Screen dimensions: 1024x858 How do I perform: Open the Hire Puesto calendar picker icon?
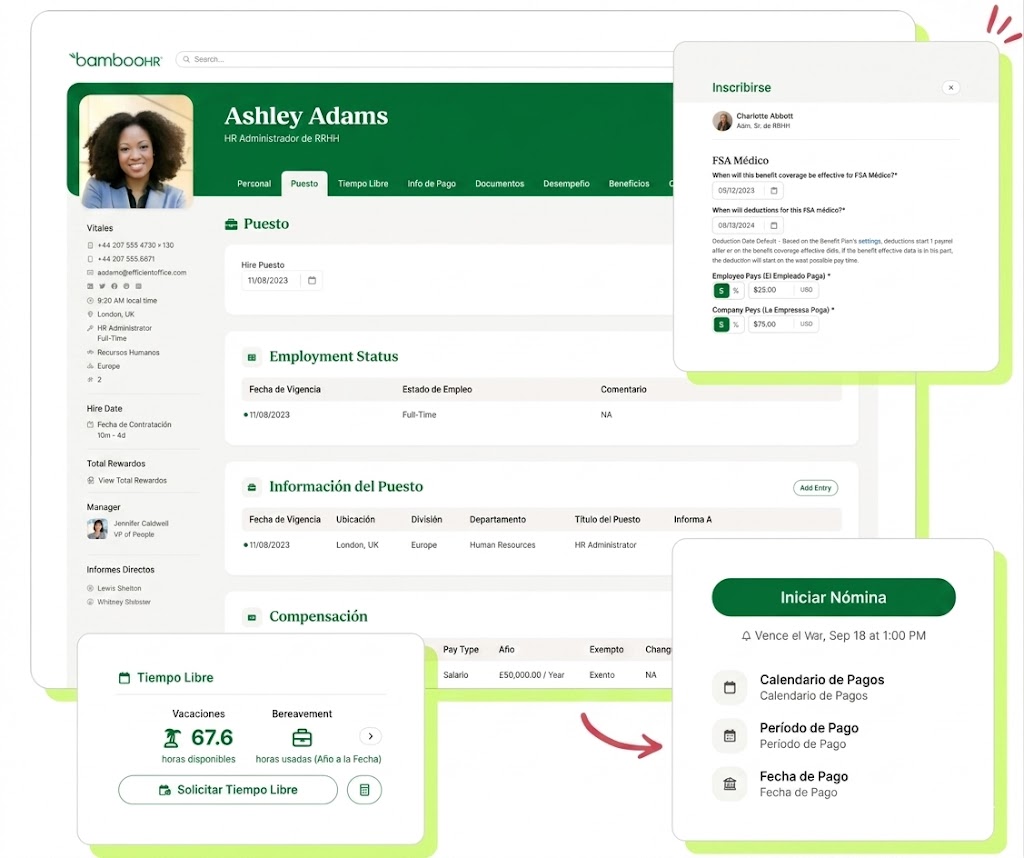[x=312, y=280]
